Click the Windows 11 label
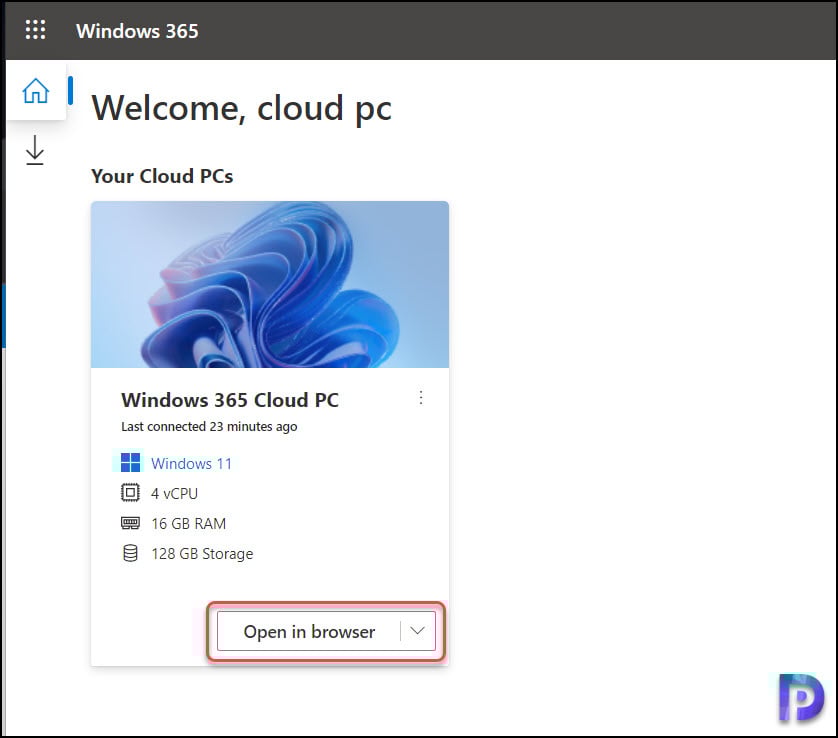This screenshot has height=738, width=838. click(191, 463)
